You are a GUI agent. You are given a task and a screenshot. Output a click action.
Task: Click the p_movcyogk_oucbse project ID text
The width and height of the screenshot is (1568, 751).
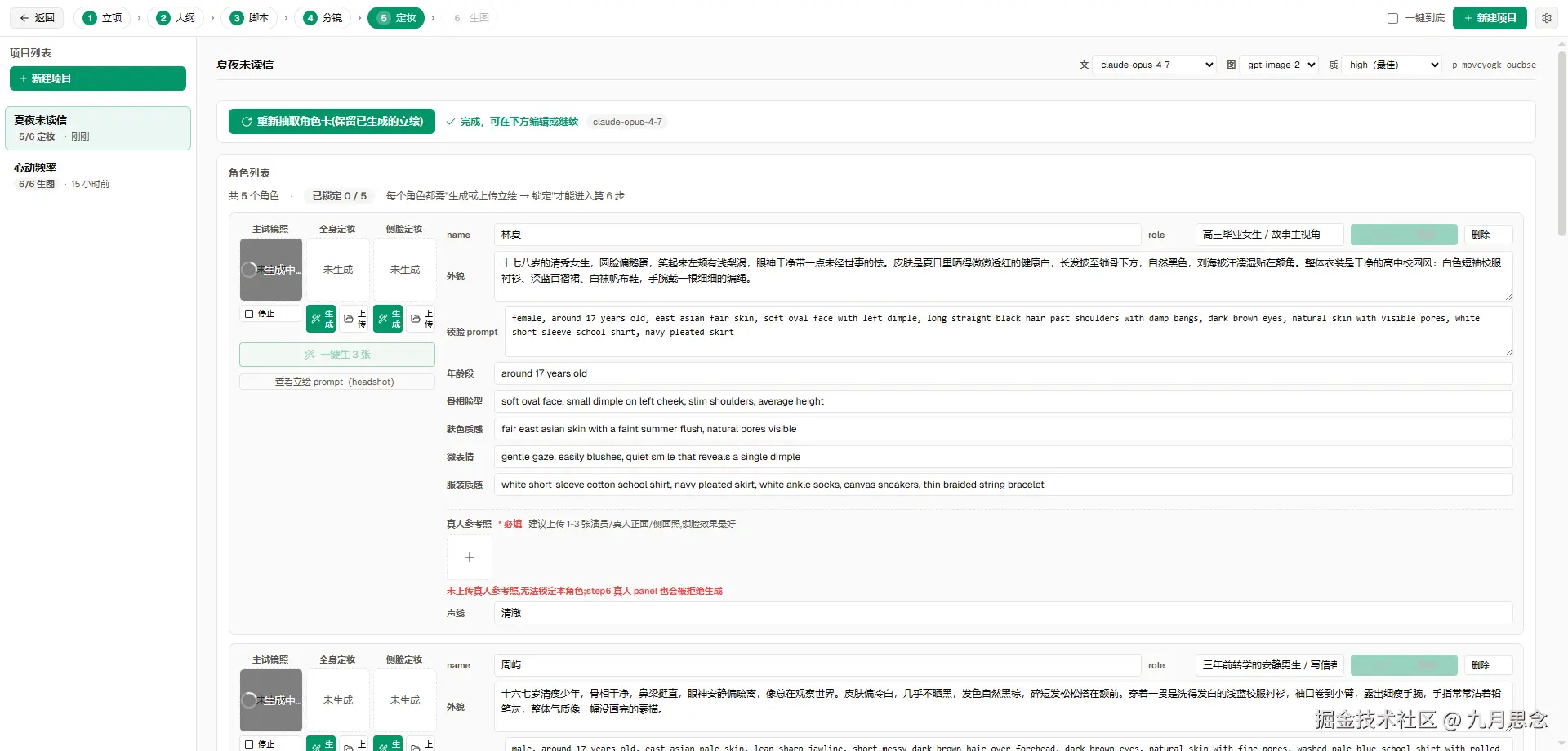[1494, 65]
